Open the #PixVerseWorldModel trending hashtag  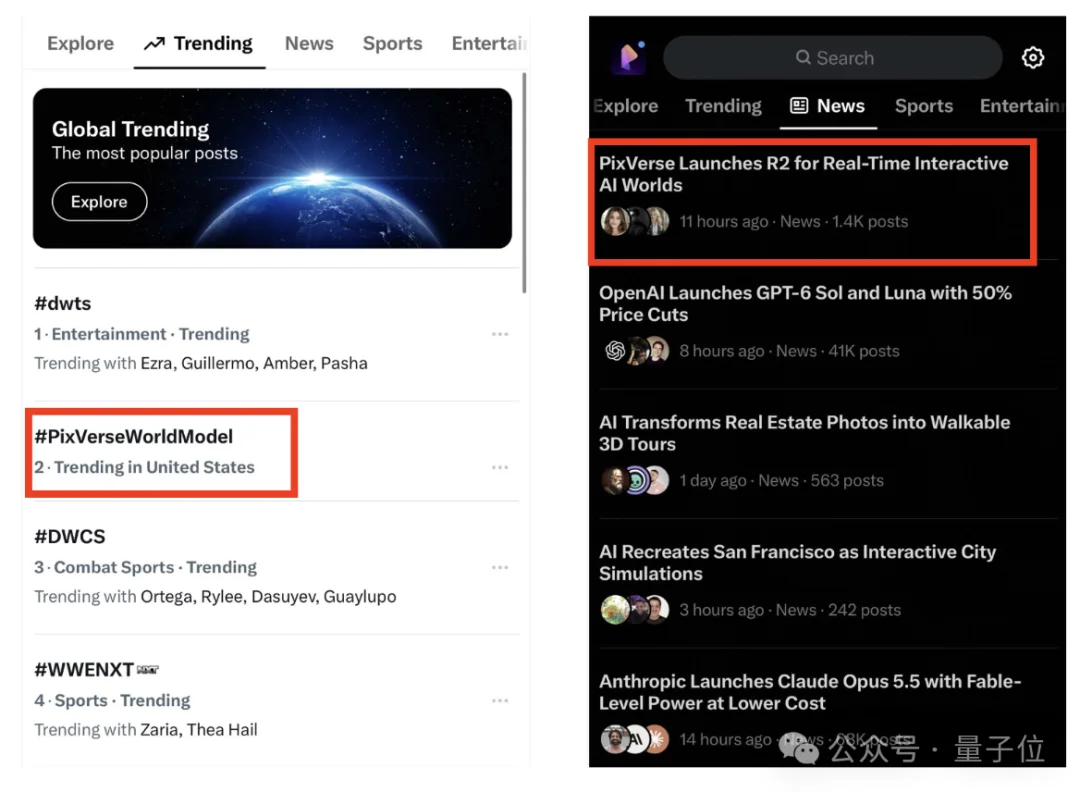(134, 437)
